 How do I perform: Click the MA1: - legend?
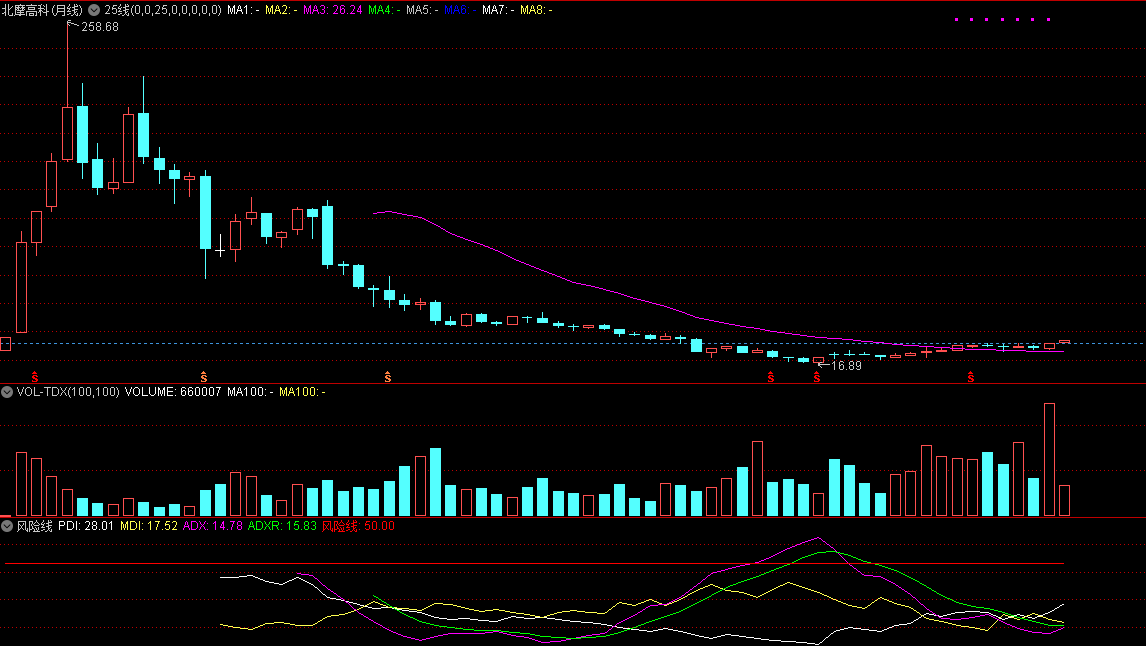pos(243,10)
